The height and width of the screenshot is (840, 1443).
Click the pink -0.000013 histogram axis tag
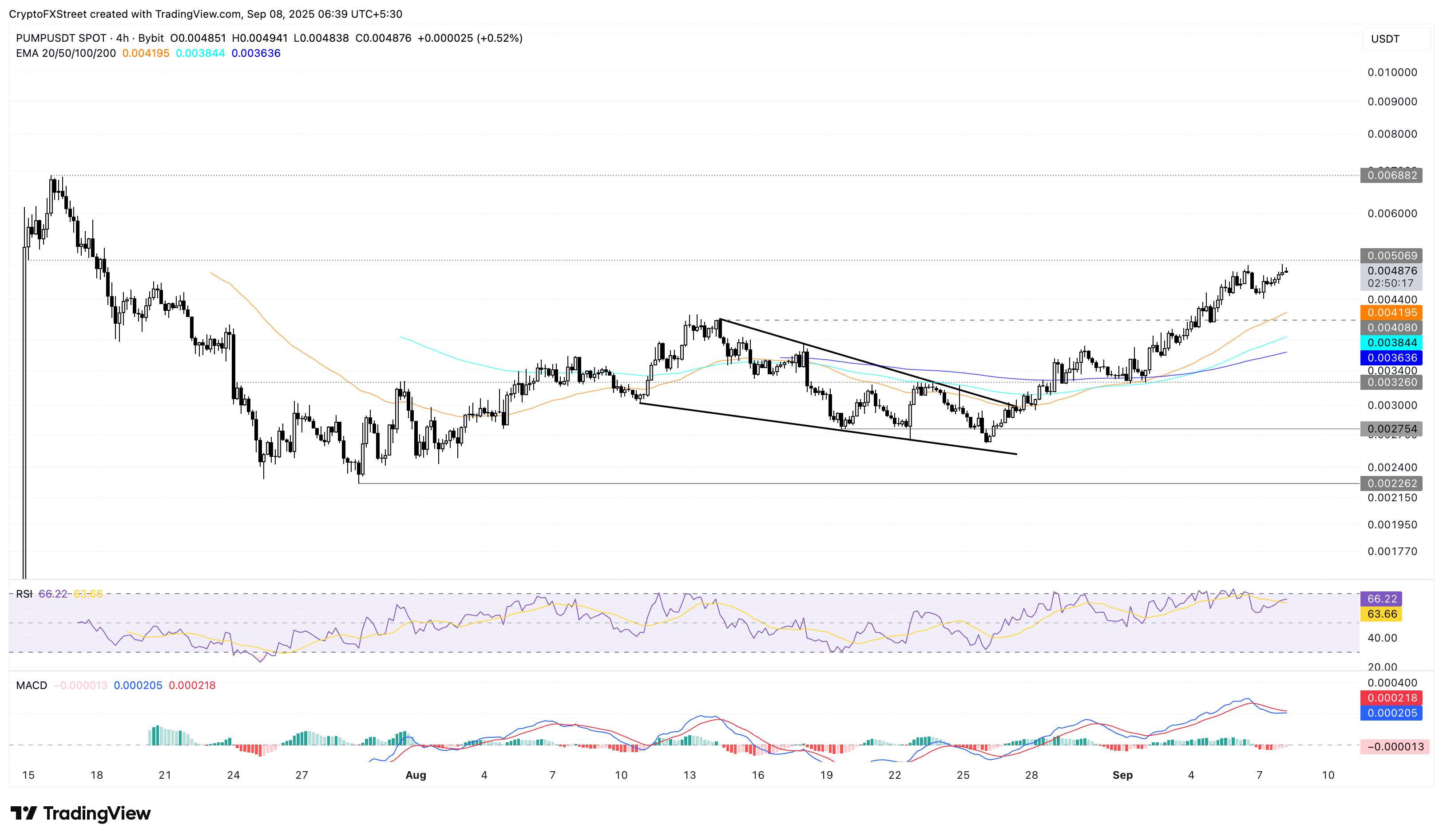1394,747
